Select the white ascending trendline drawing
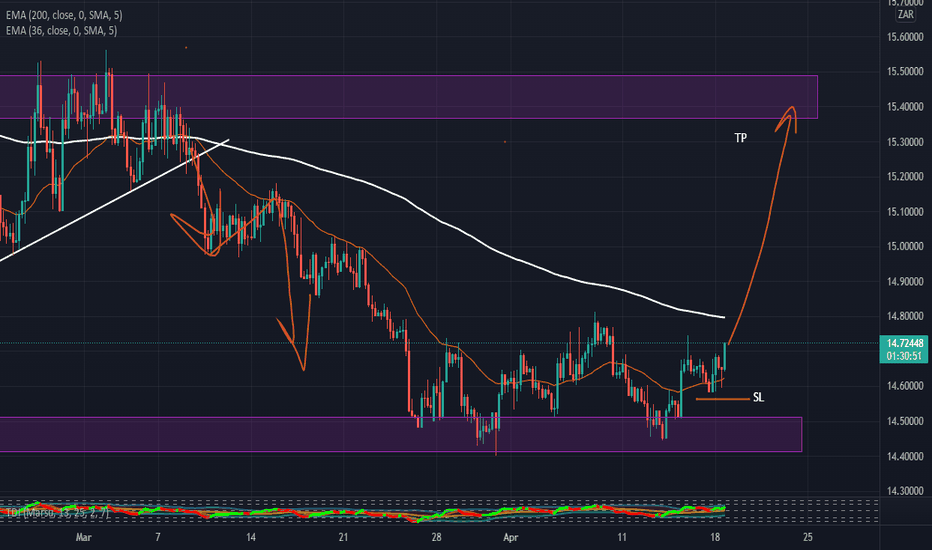The width and height of the screenshot is (932, 550). (113, 199)
